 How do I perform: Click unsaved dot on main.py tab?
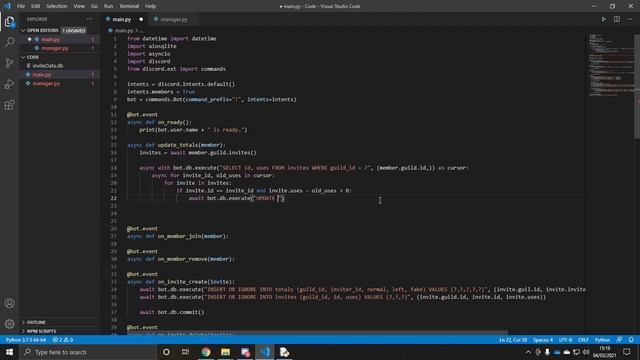[x=141, y=19]
